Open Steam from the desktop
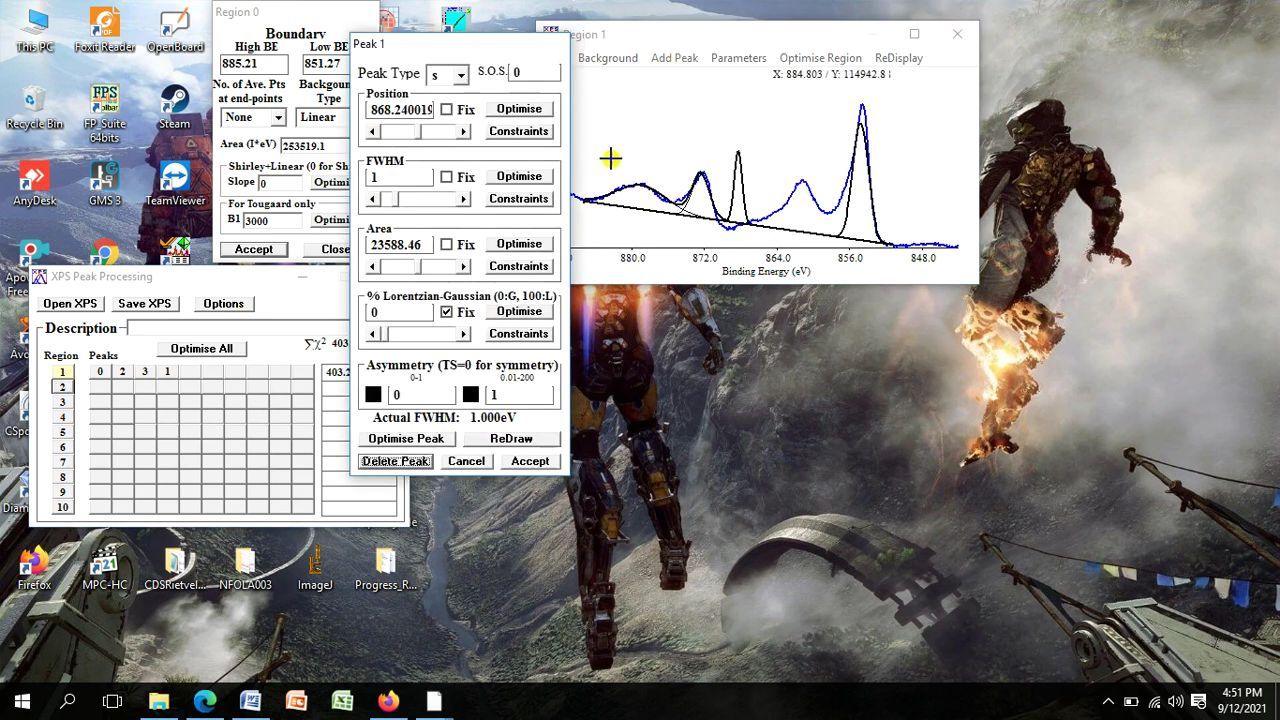The image size is (1280, 720). click(175, 107)
